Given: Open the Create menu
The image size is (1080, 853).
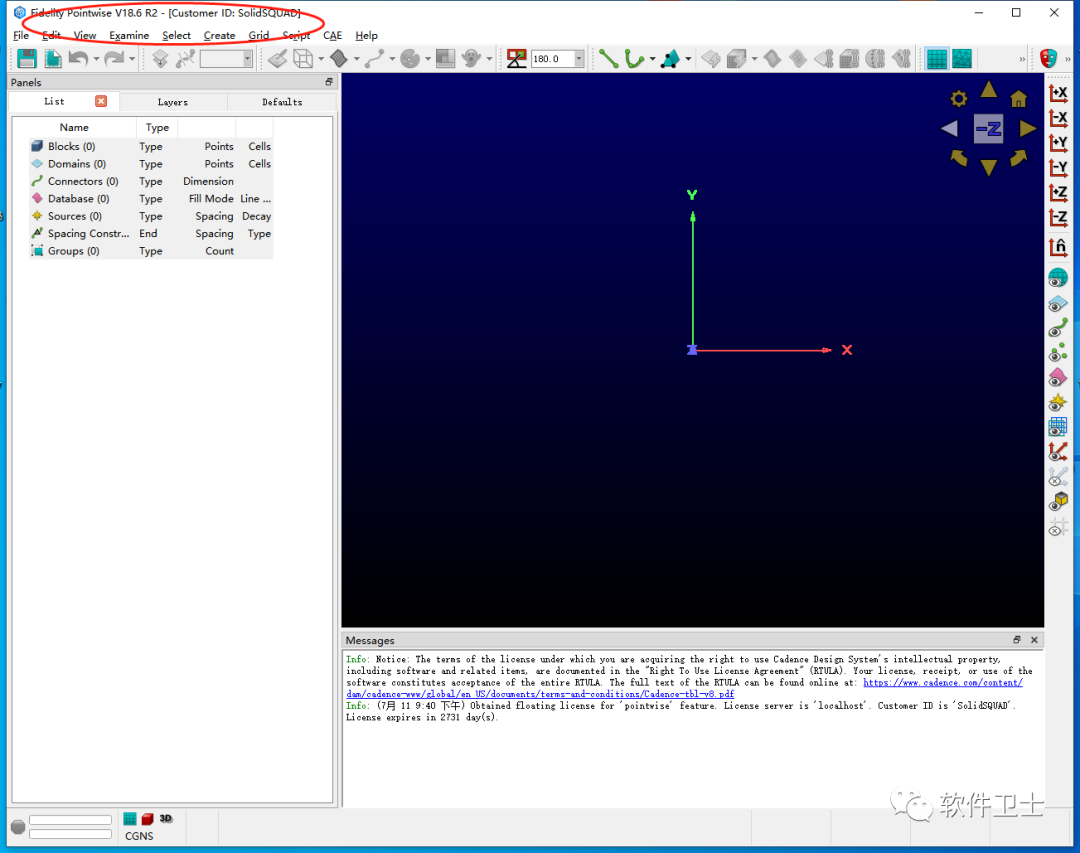Looking at the screenshot, I should 219,35.
